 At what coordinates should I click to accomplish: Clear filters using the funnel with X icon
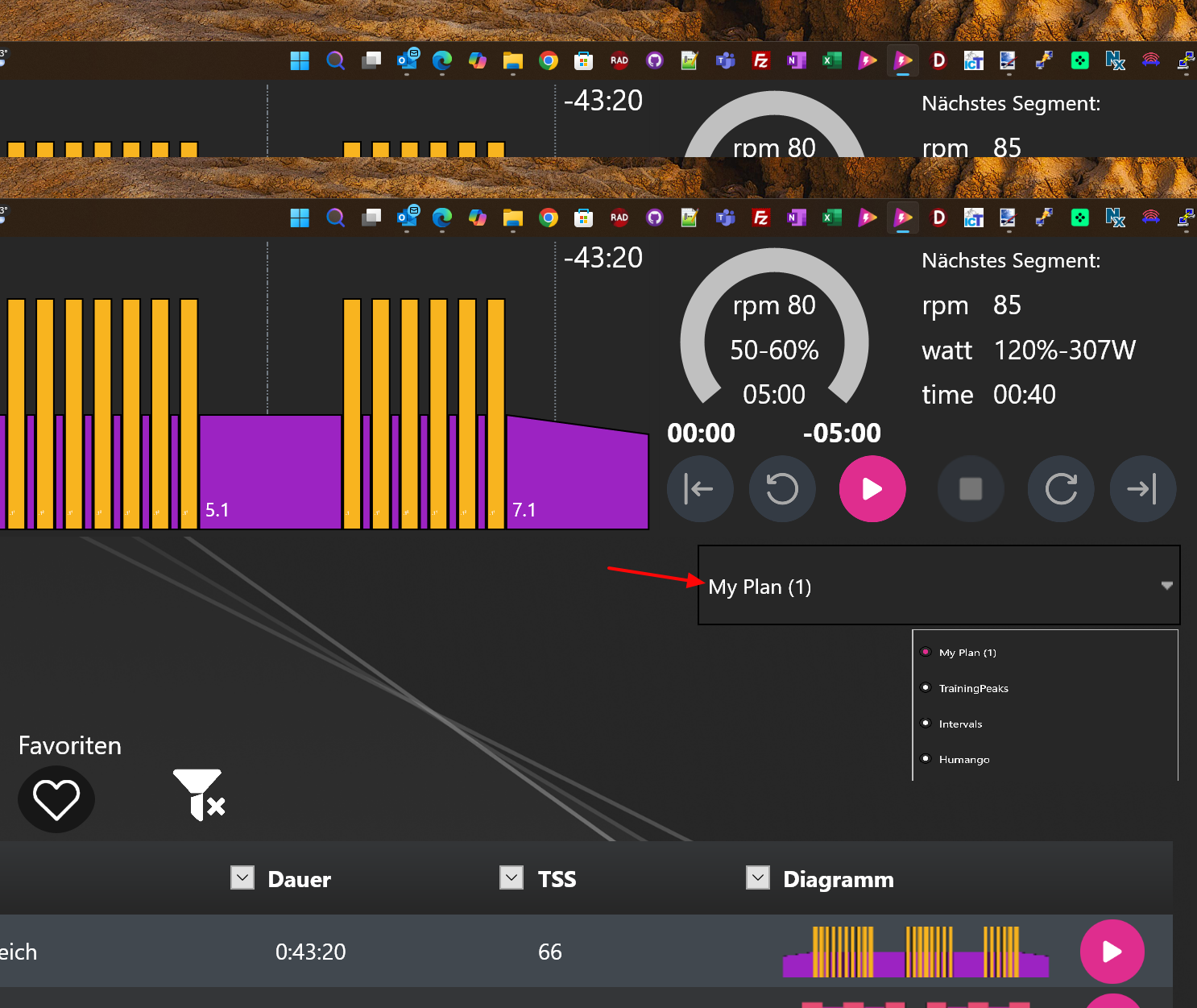tap(199, 794)
